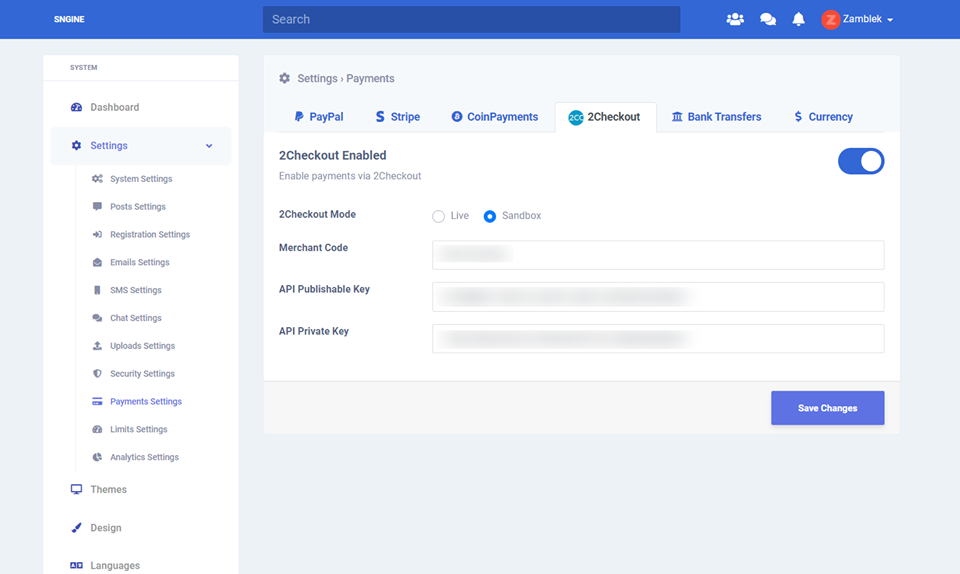Click the Uploads Settings upload icon
The image size is (960, 574).
(97, 346)
